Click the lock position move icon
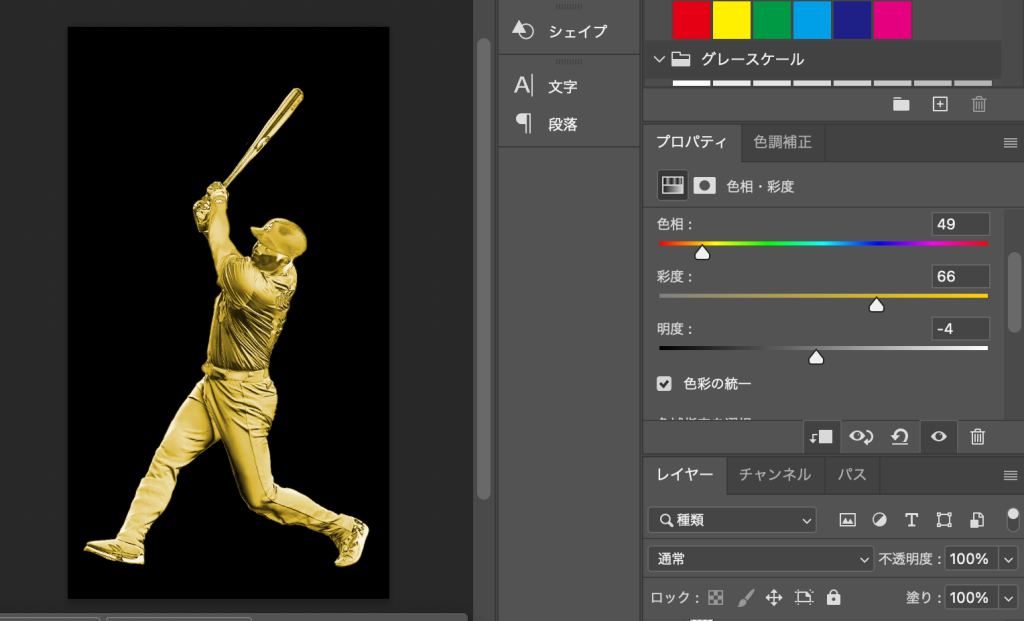The image size is (1024, 621). coord(773,598)
